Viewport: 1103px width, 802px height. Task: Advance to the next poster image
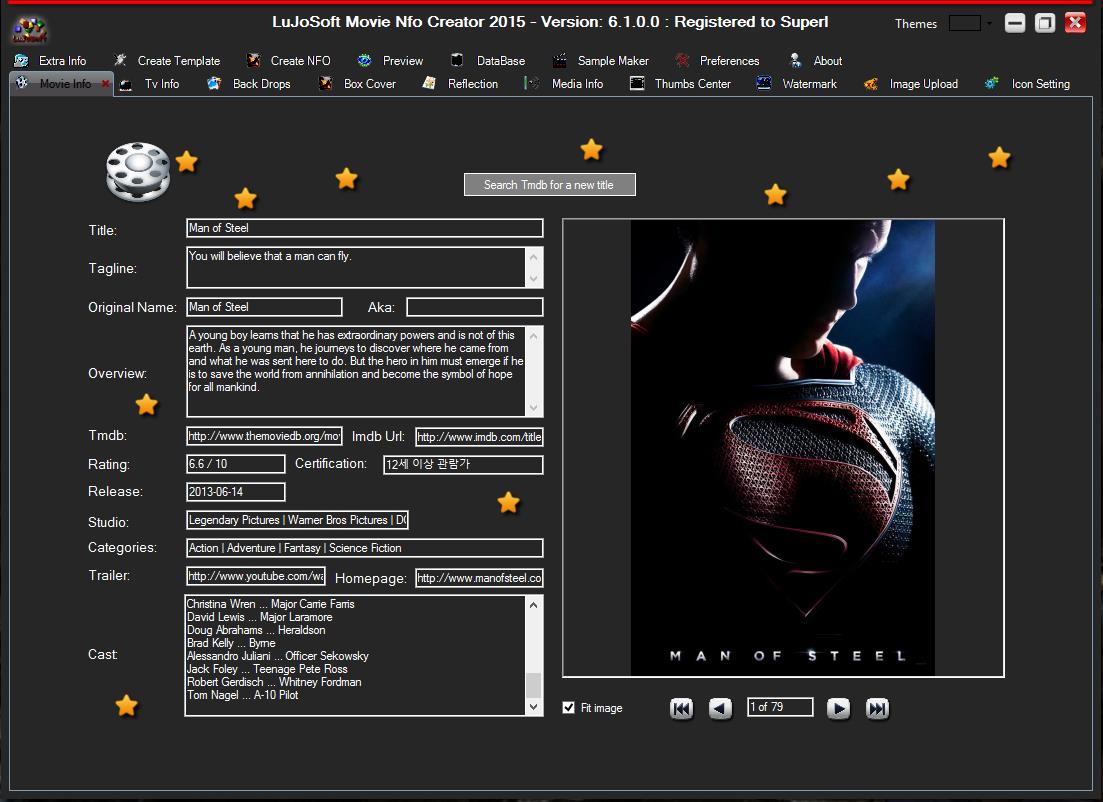tap(838, 708)
